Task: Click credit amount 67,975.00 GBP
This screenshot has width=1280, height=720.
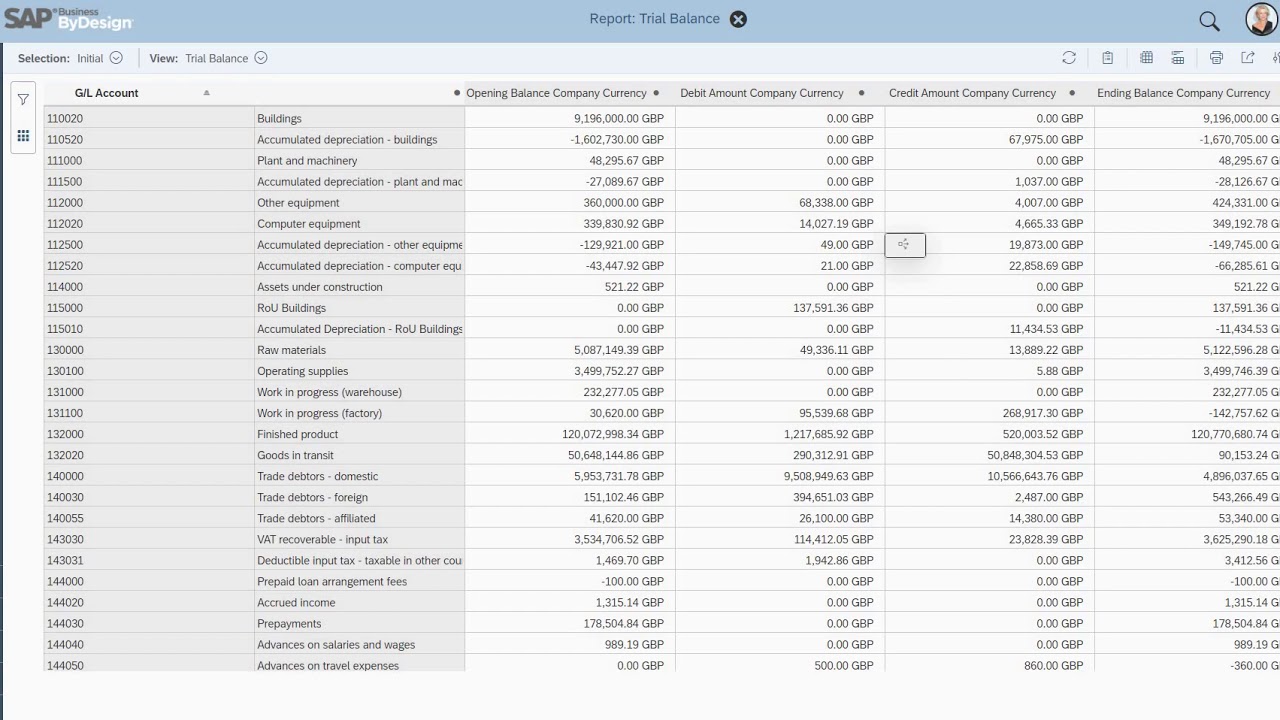Action: 1046,139
